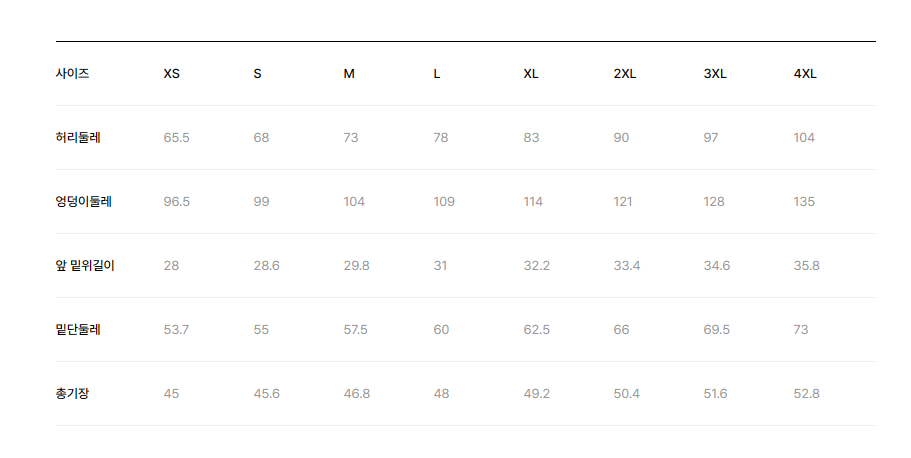The height and width of the screenshot is (458, 911).
Task: Click the 사이즈 header cell
Action: [73, 74]
